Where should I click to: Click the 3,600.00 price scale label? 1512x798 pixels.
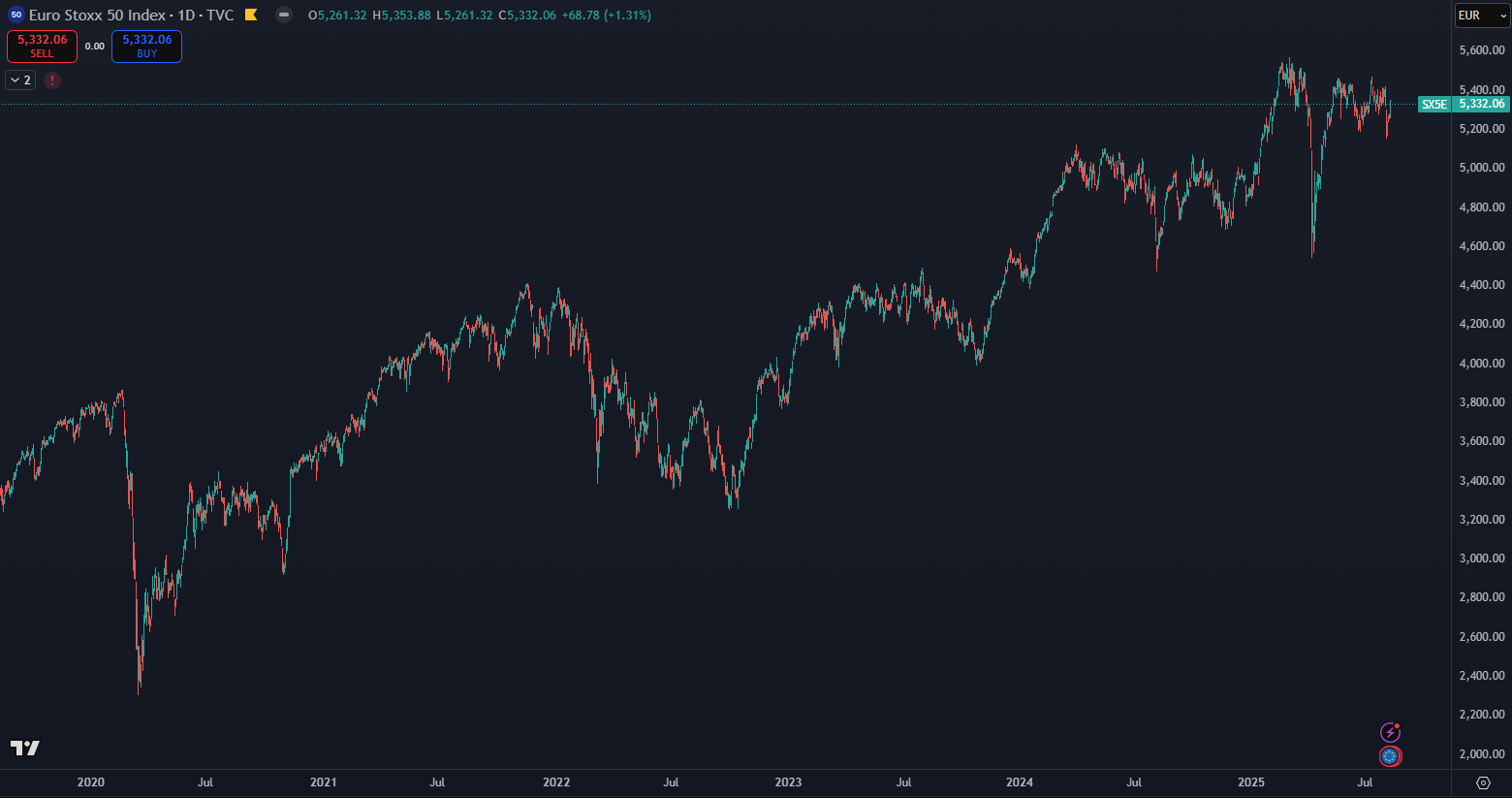pos(1482,441)
